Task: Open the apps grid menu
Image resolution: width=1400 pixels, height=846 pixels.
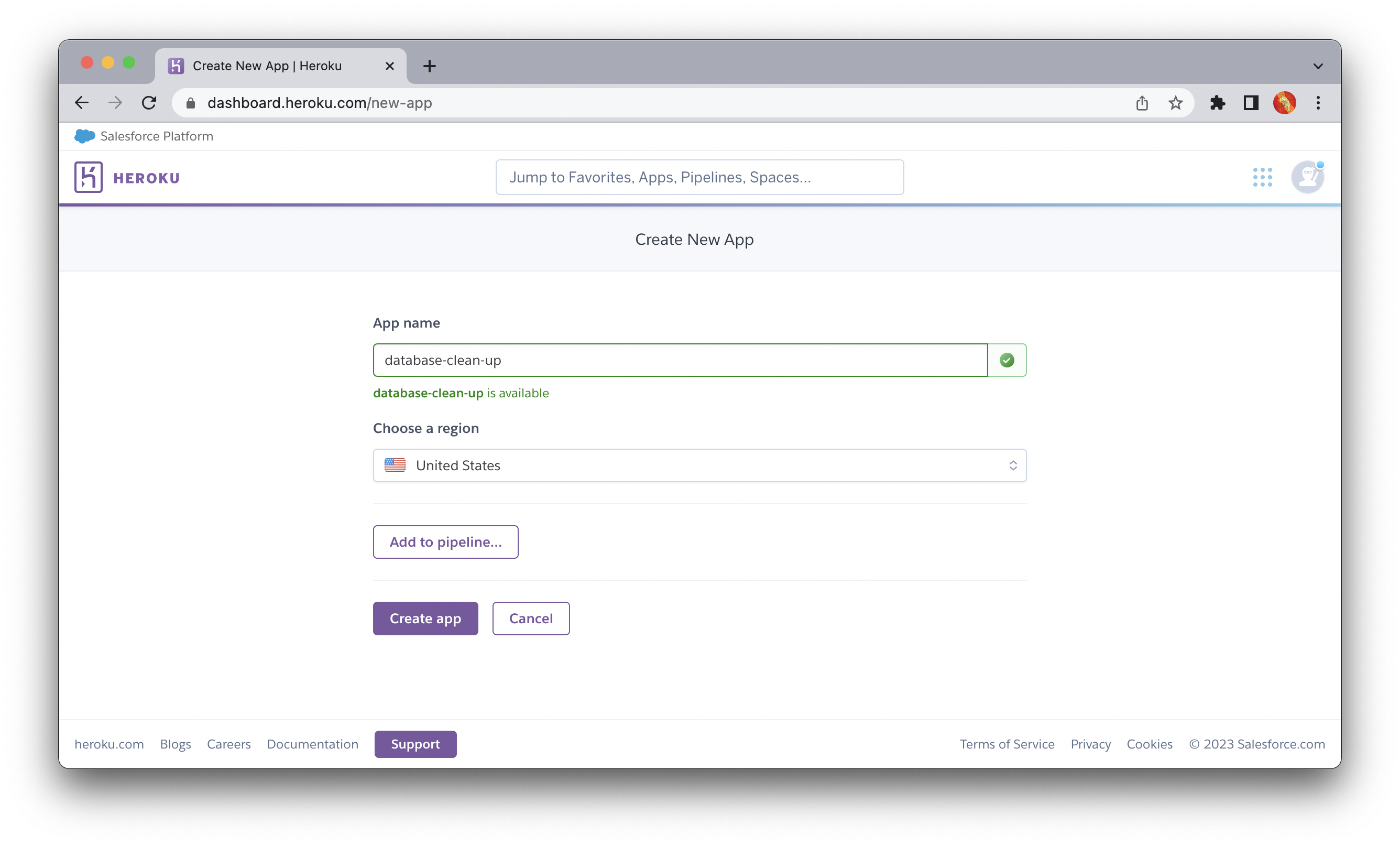Action: [1263, 177]
